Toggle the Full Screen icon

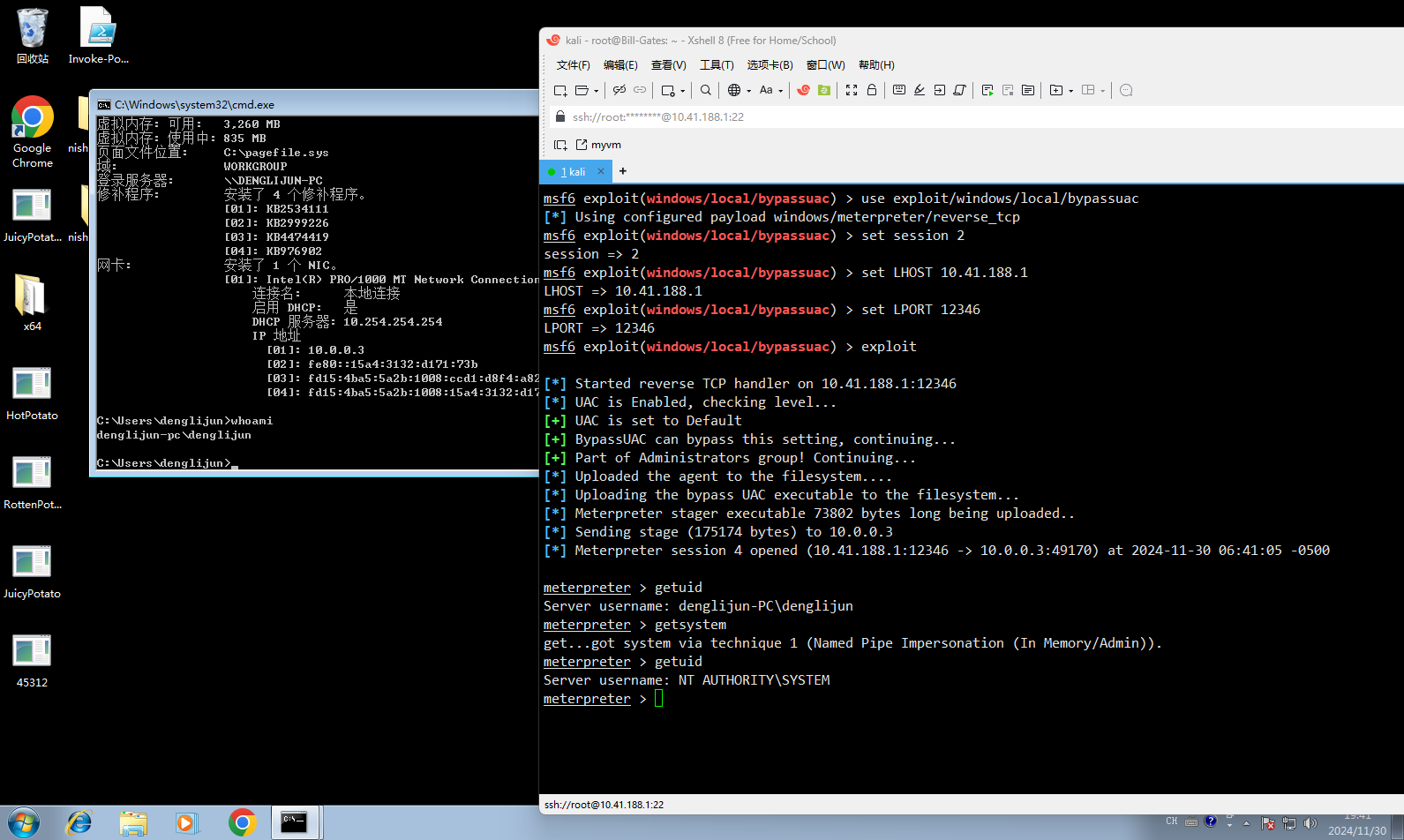(852, 90)
